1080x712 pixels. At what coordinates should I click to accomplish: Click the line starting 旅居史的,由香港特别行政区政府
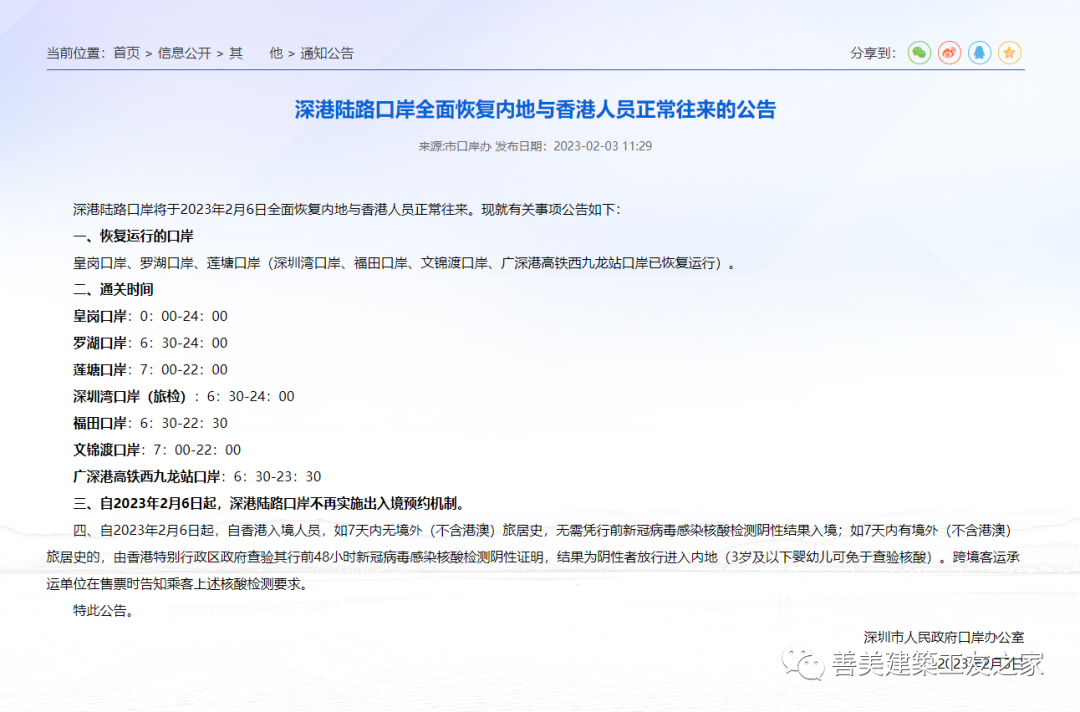(x=533, y=557)
